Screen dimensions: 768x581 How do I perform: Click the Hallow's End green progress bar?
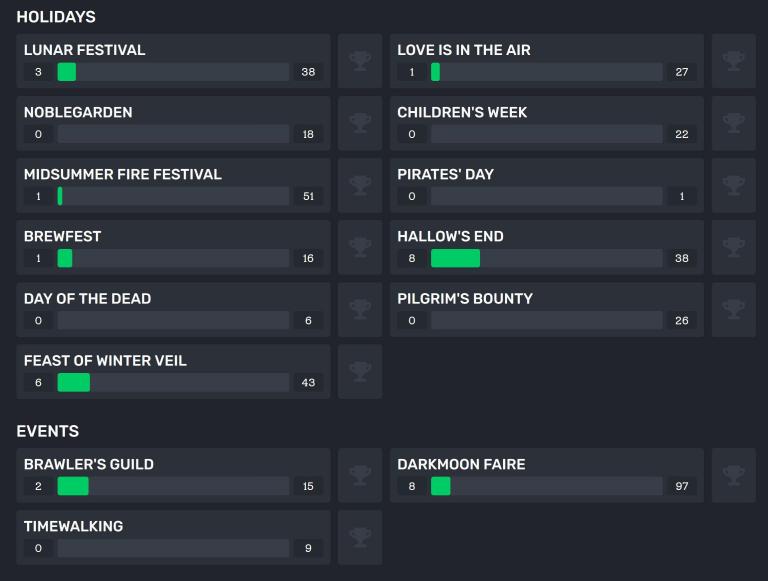coord(455,258)
